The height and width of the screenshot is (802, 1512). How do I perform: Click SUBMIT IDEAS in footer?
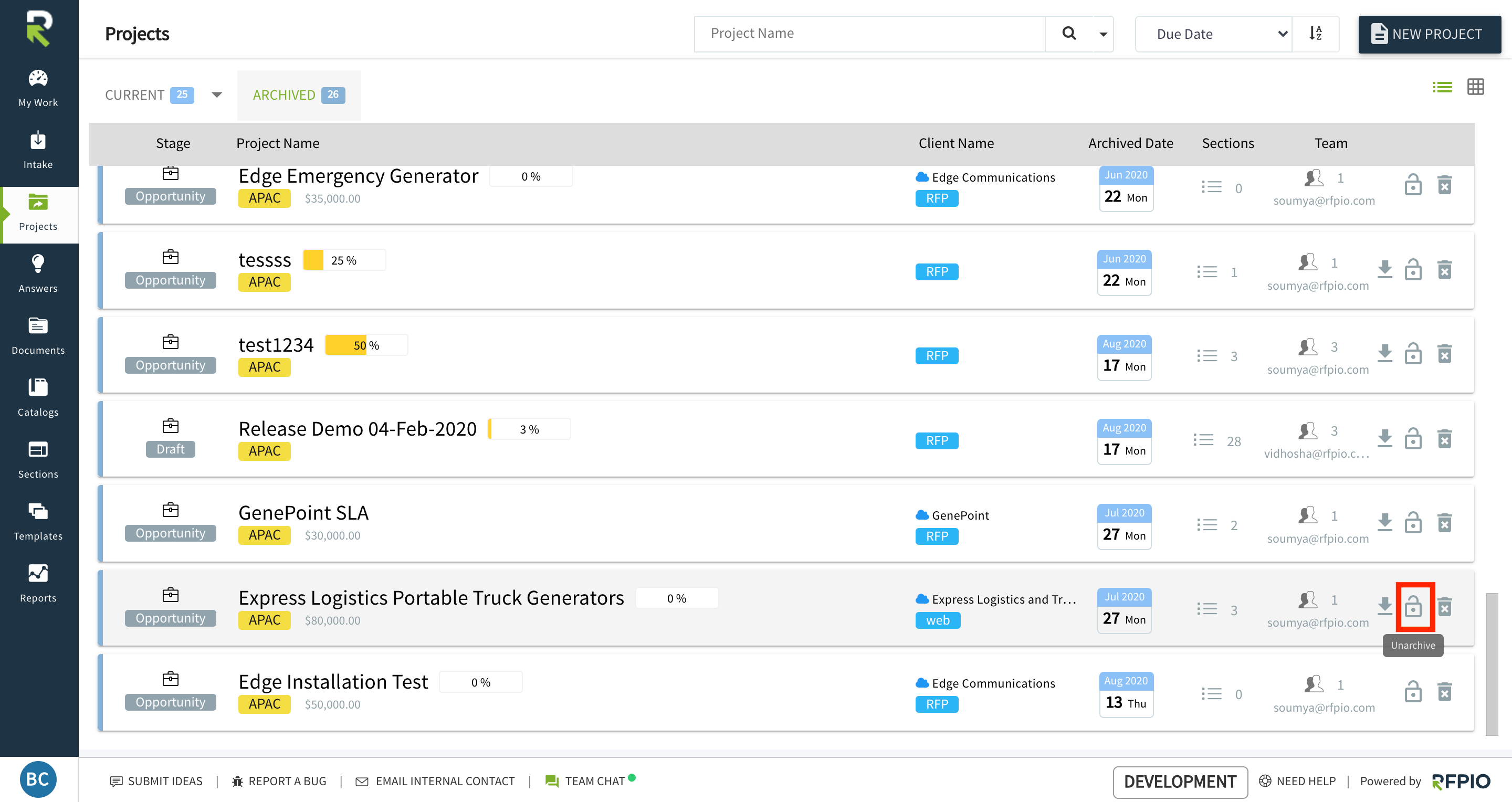pos(157,781)
